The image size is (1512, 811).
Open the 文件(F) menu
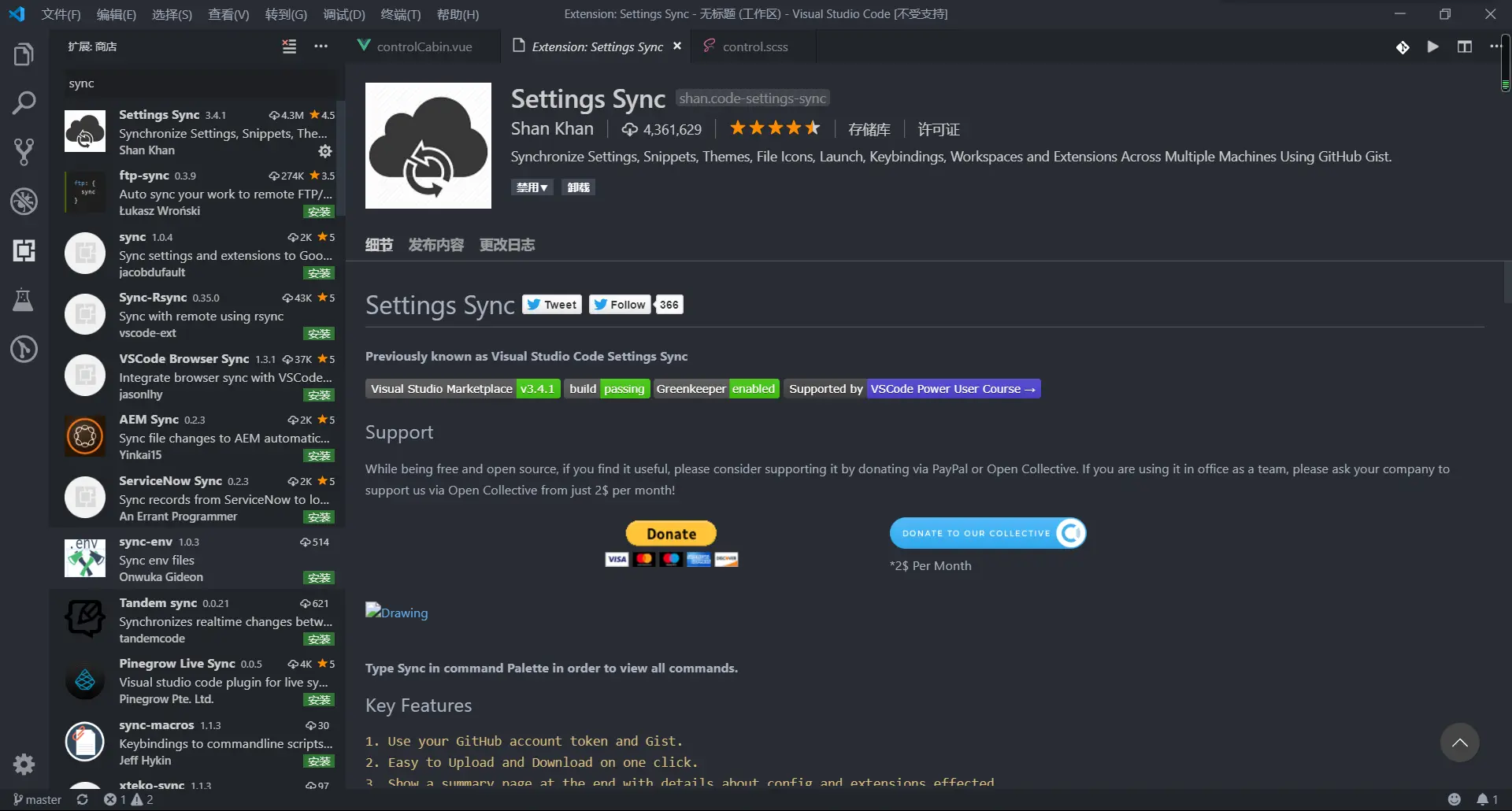(61, 14)
